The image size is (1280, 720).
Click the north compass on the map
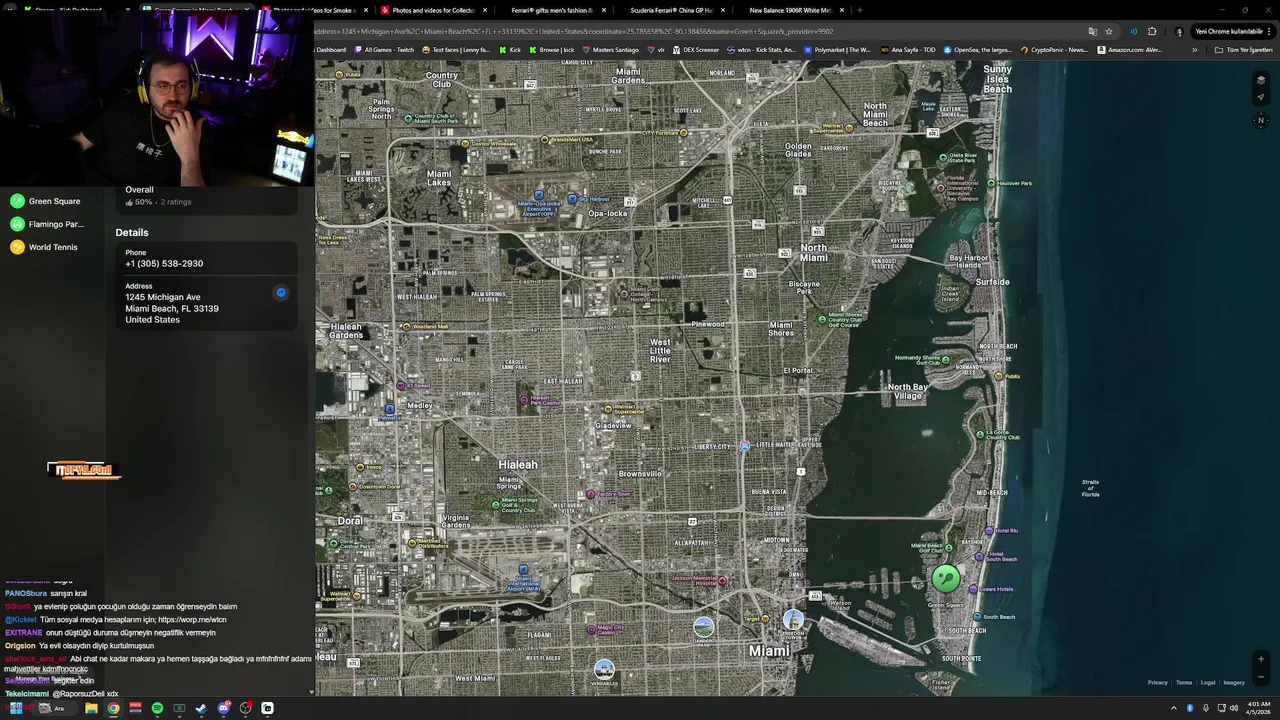tap(1260, 121)
